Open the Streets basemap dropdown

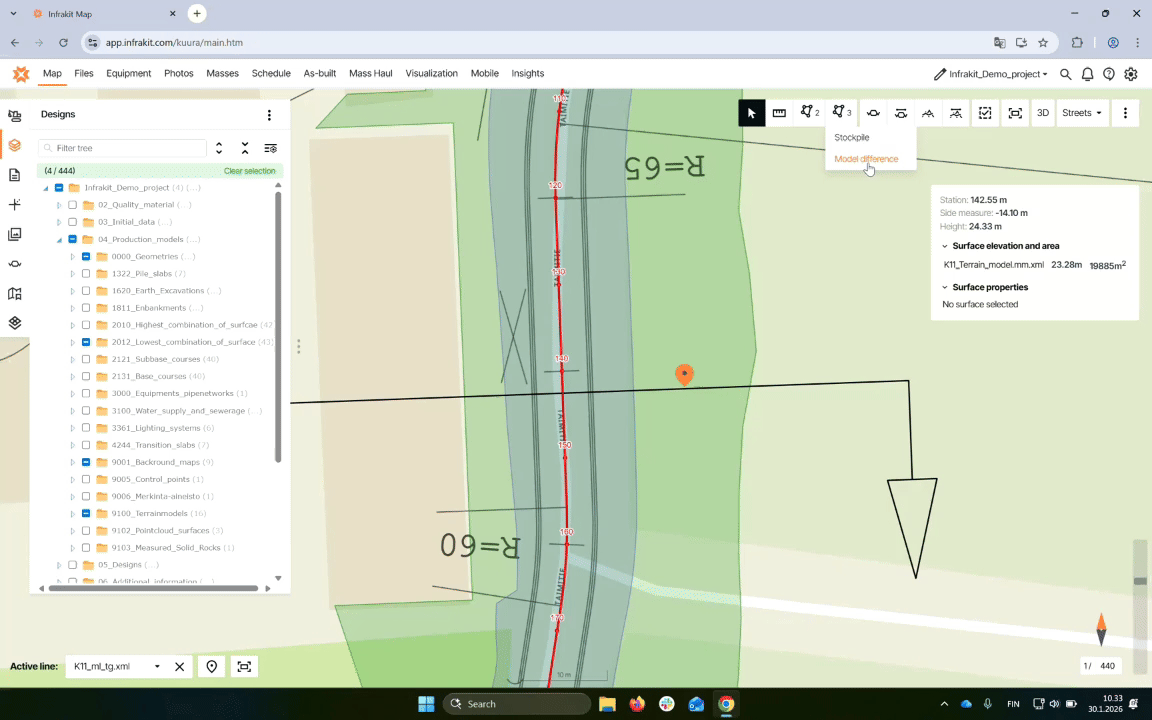pyautogui.click(x=1082, y=113)
